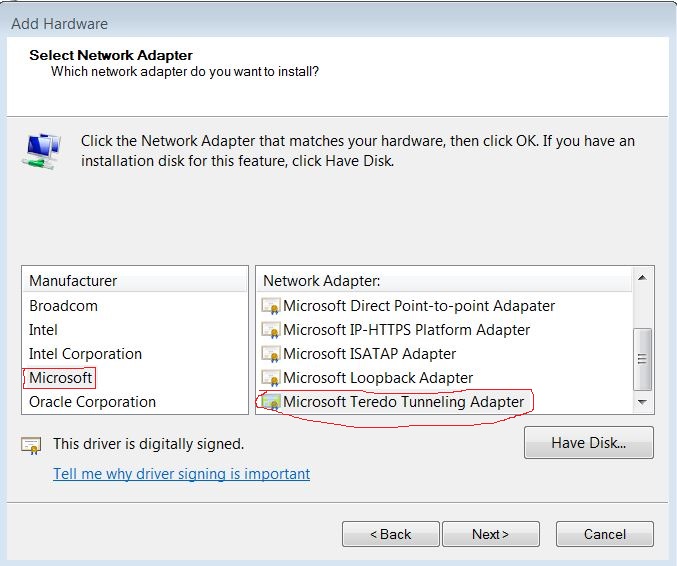Click the digitally signed certificate icon
677x566 pixels.
pos(32,444)
